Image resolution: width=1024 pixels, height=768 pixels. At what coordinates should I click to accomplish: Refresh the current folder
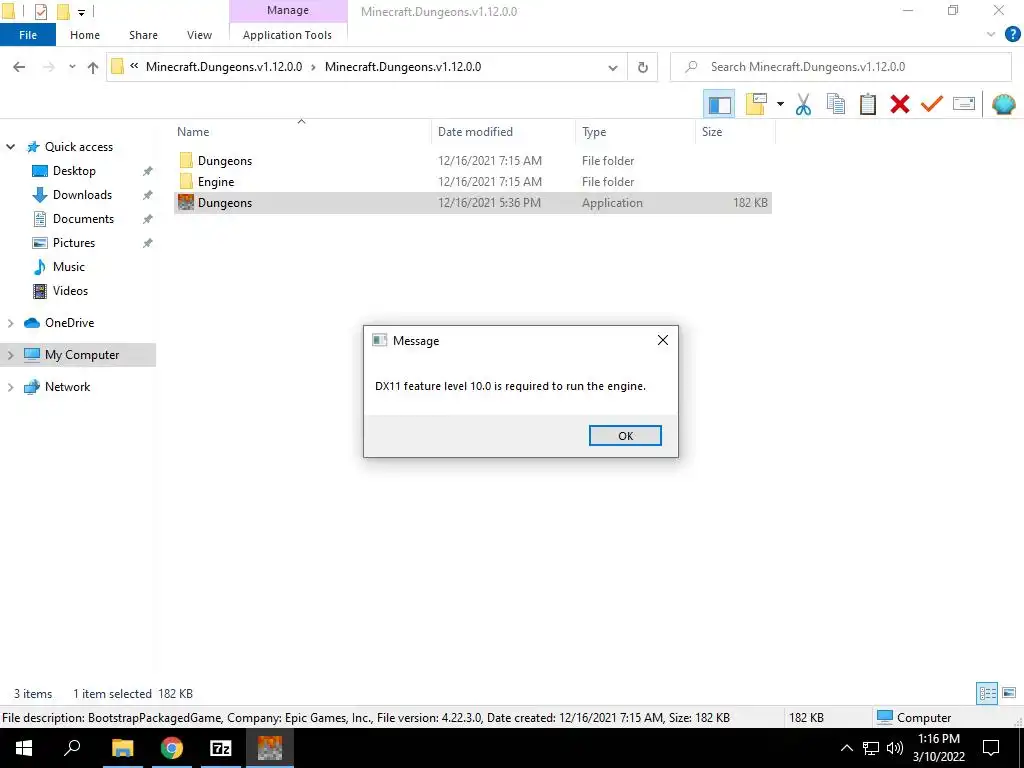643,67
